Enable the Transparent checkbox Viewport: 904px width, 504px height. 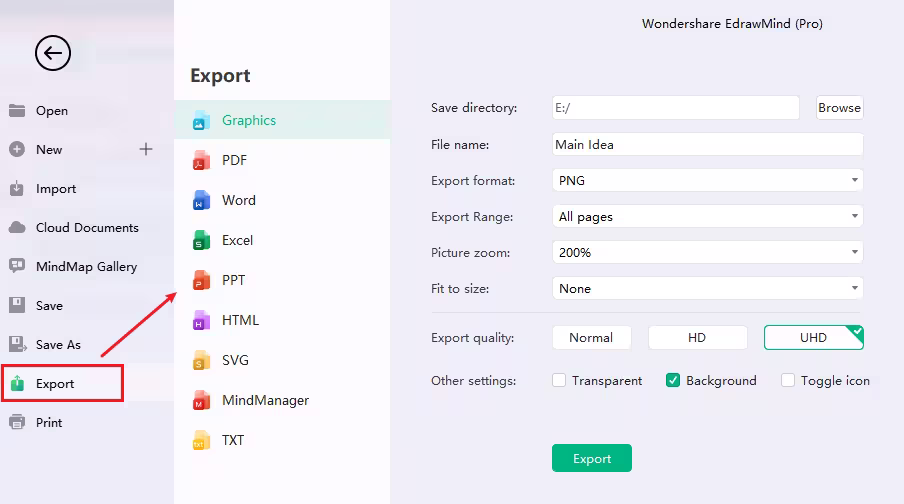coord(559,380)
